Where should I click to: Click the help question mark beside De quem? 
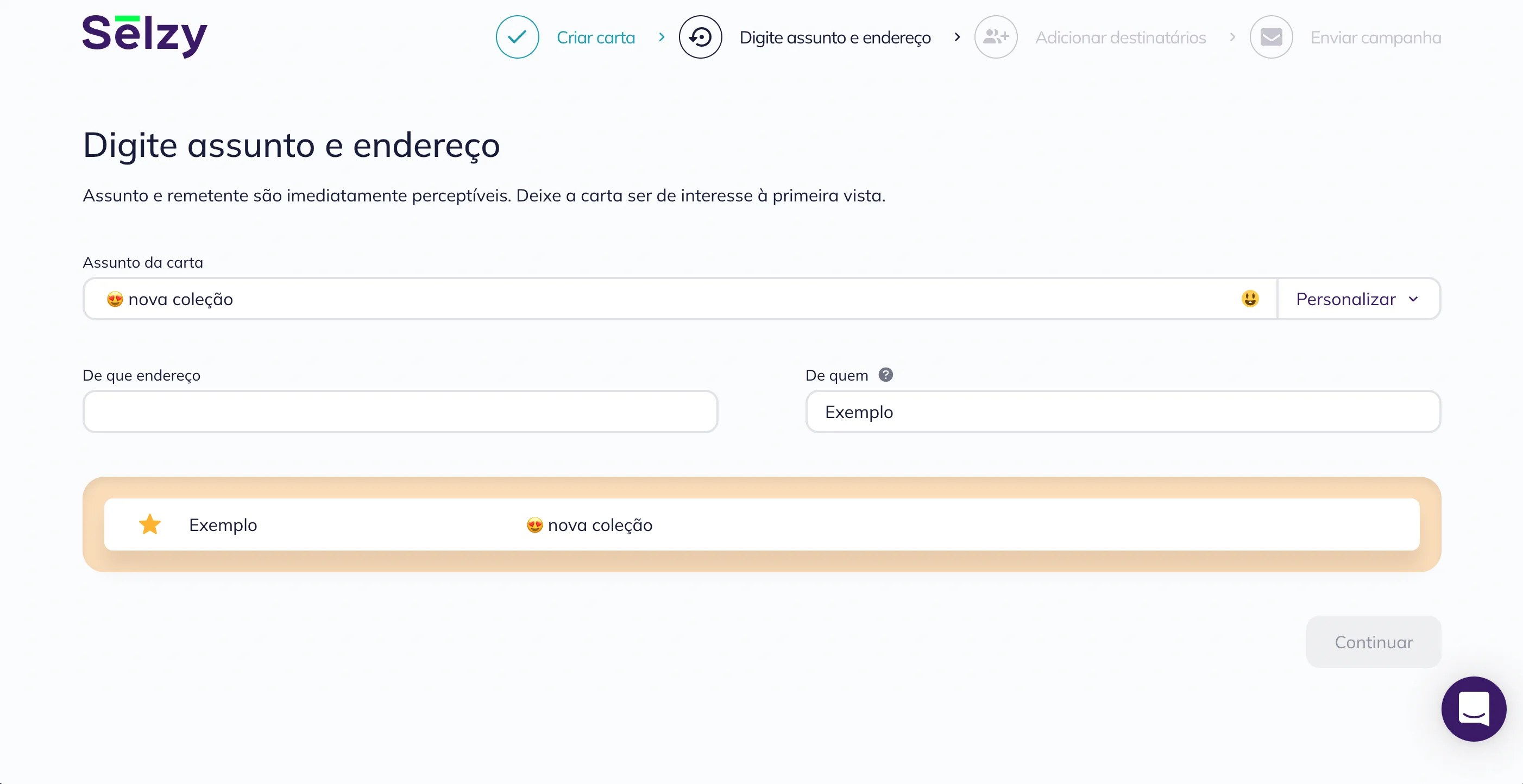(x=886, y=375)
